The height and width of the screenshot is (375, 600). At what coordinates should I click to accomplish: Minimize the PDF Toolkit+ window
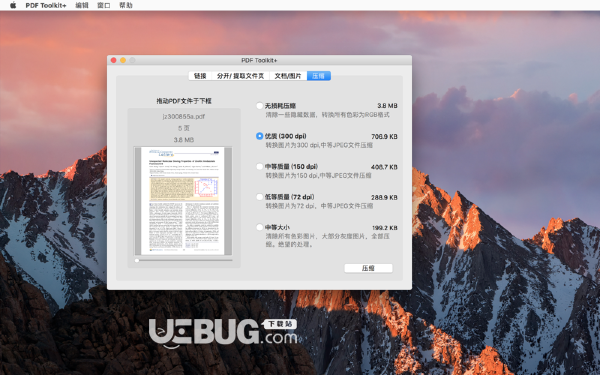pos(123,60)
